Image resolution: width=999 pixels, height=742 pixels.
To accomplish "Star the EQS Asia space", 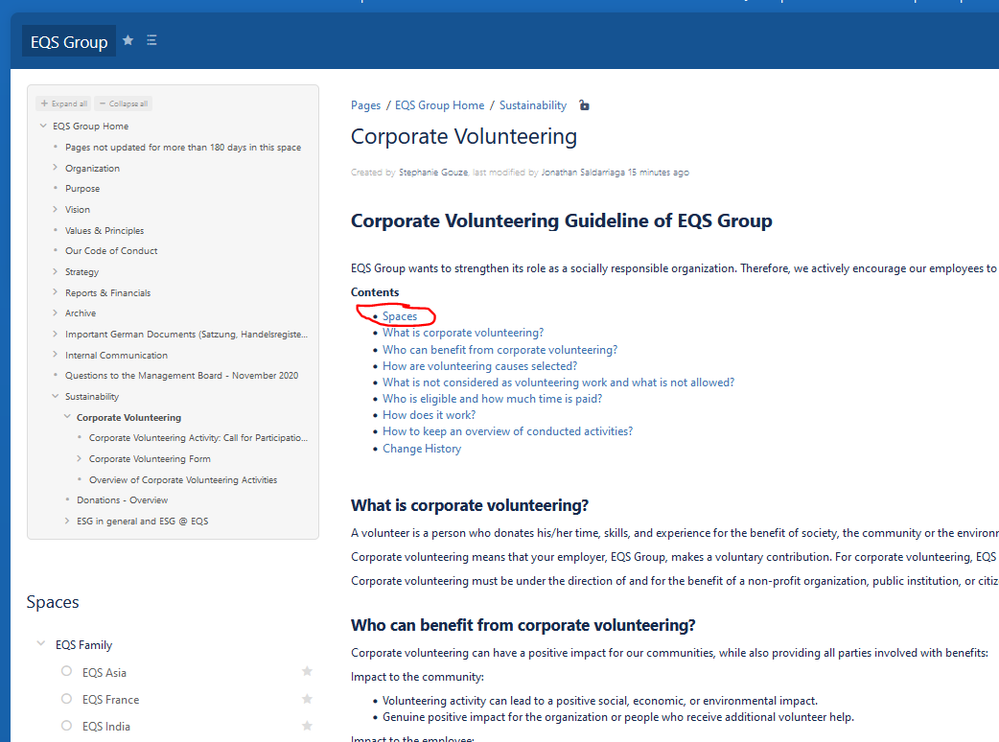I will click(x=307, y=671).
